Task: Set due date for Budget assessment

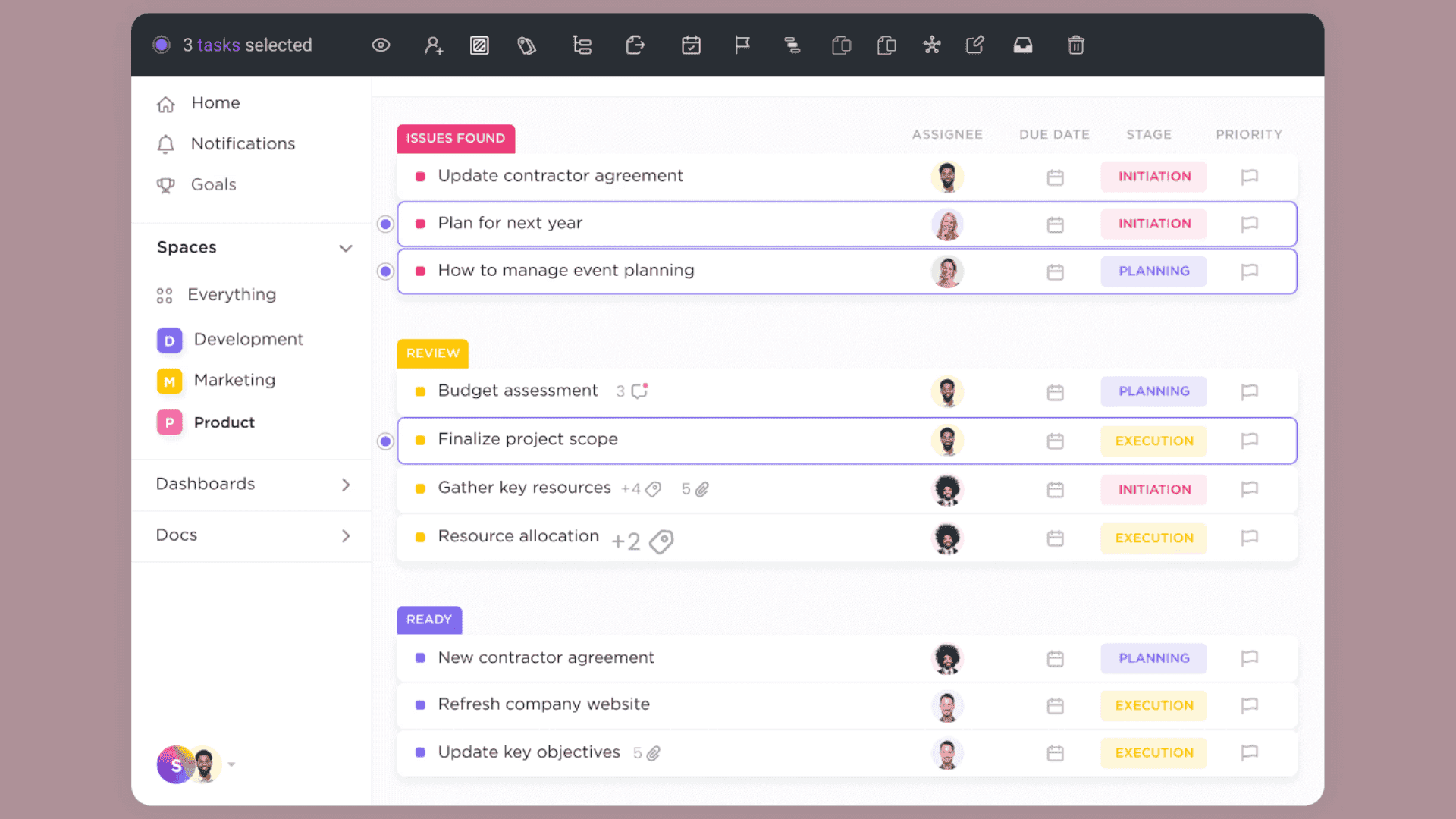Action: (x=1055, y=392)
